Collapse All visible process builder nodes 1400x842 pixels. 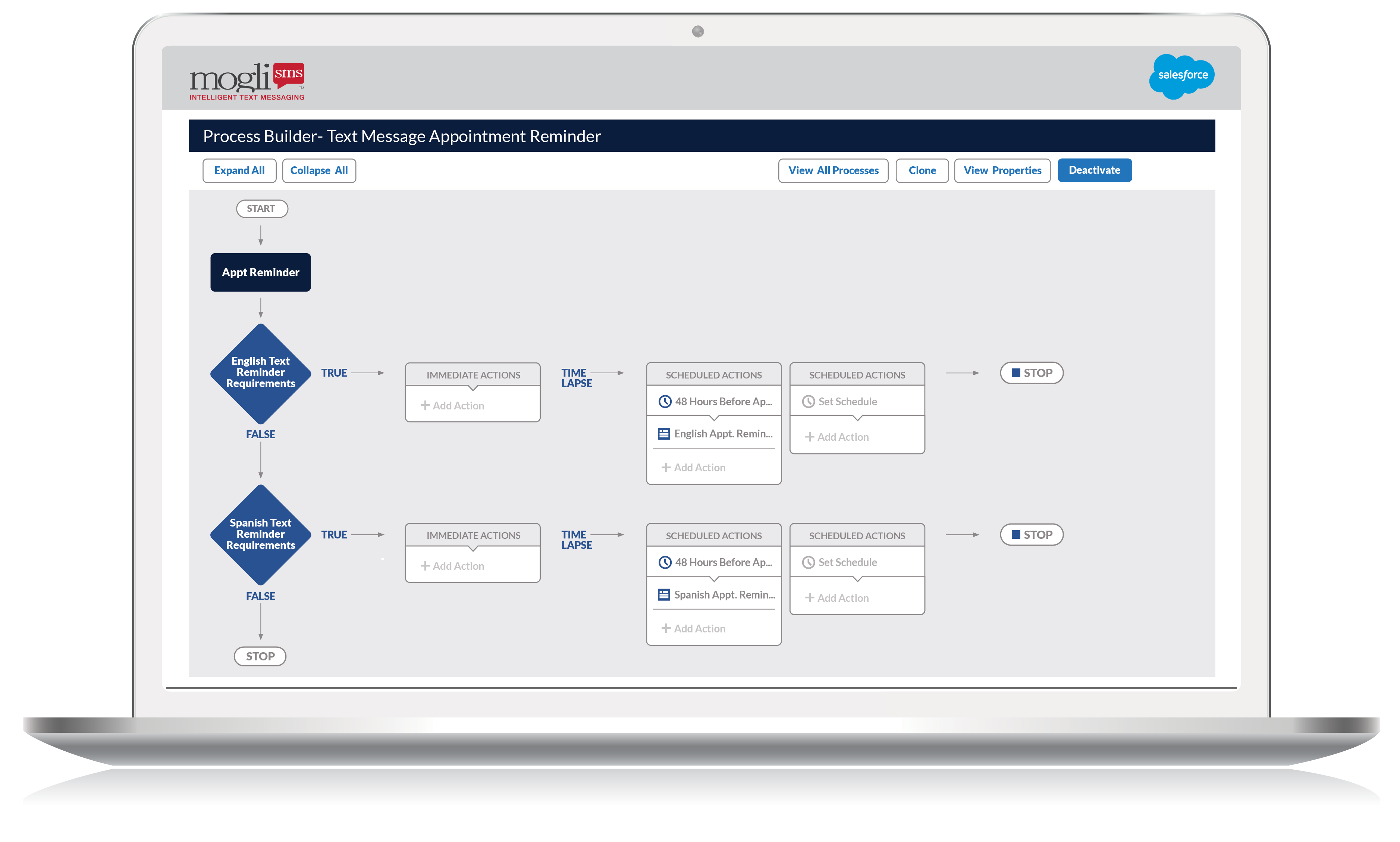click(320, 170)
